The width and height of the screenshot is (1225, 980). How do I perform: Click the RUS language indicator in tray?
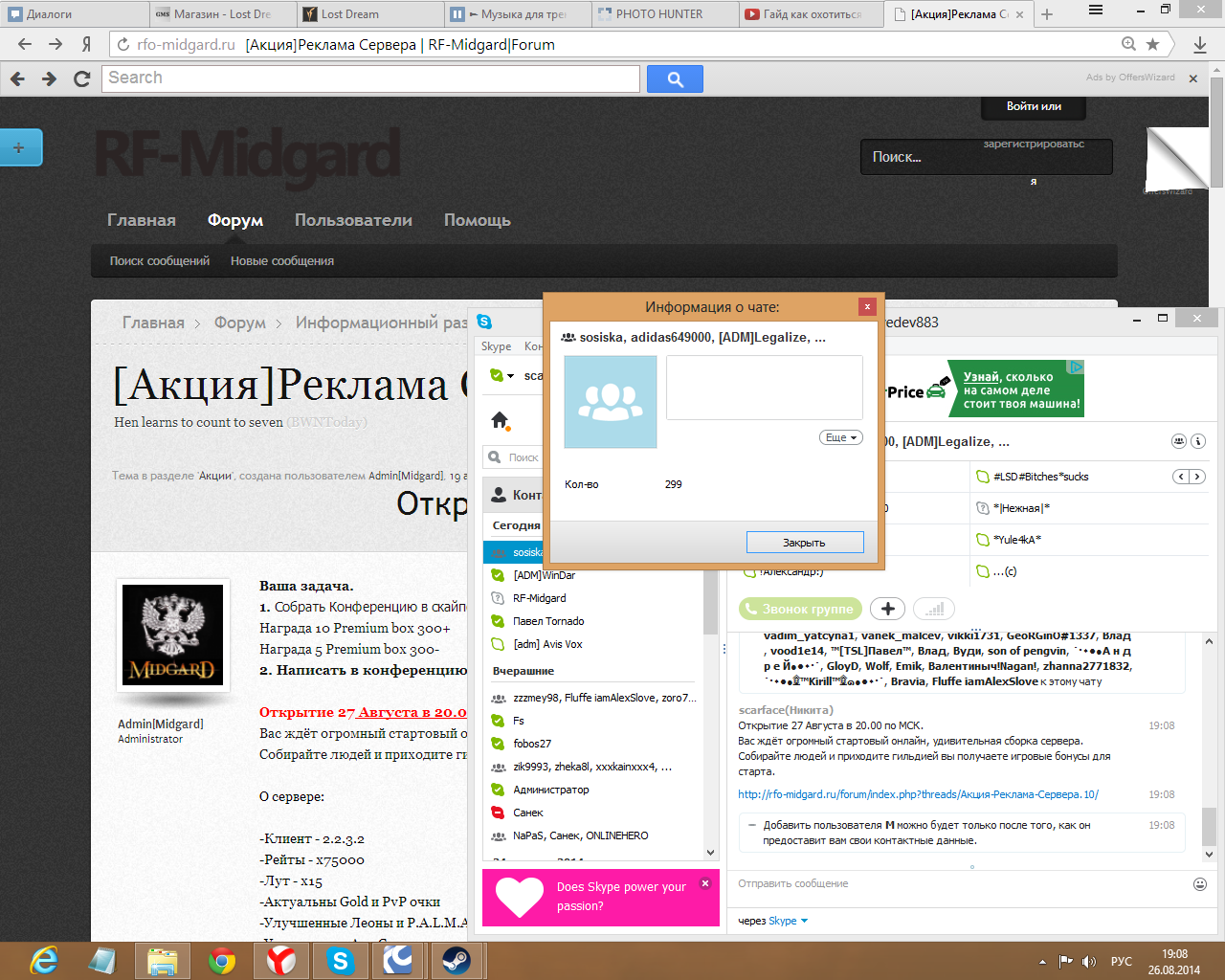pyautogui.click(x=1122, y=961)
